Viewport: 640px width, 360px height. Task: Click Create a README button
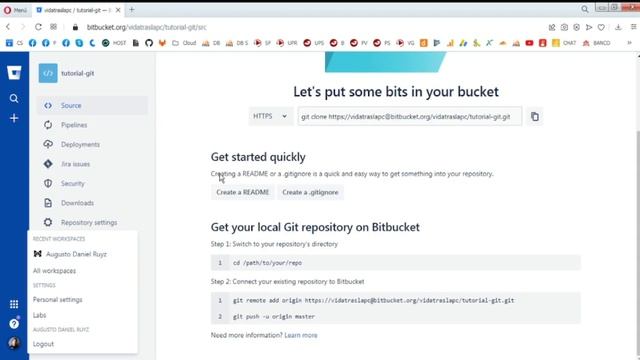[242, 192]
